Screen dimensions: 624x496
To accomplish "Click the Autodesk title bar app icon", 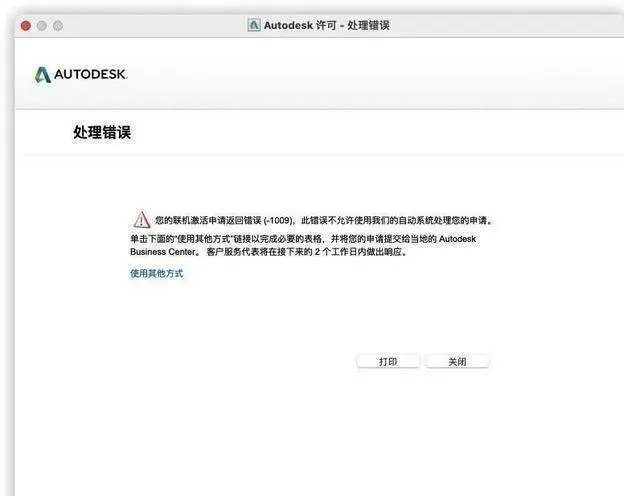I will pos(254,25).
